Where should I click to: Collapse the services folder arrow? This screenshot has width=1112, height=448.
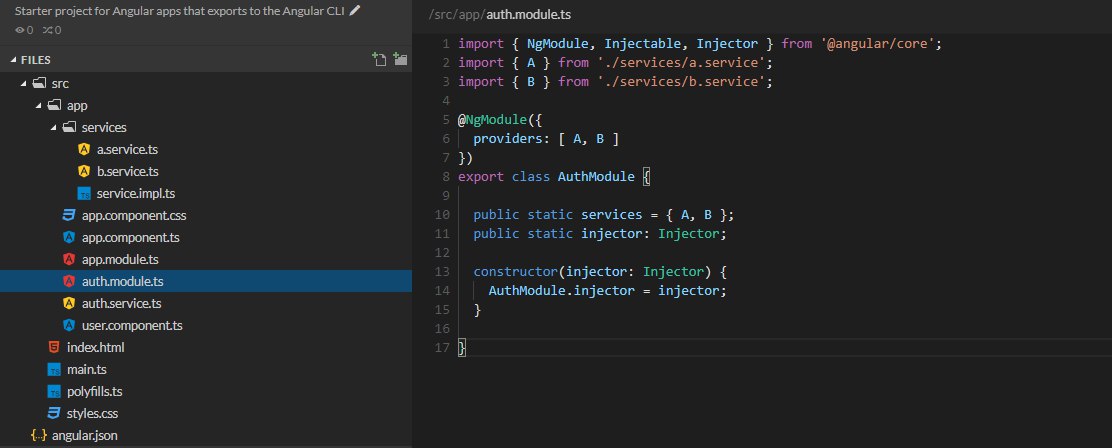coord(53,128)
